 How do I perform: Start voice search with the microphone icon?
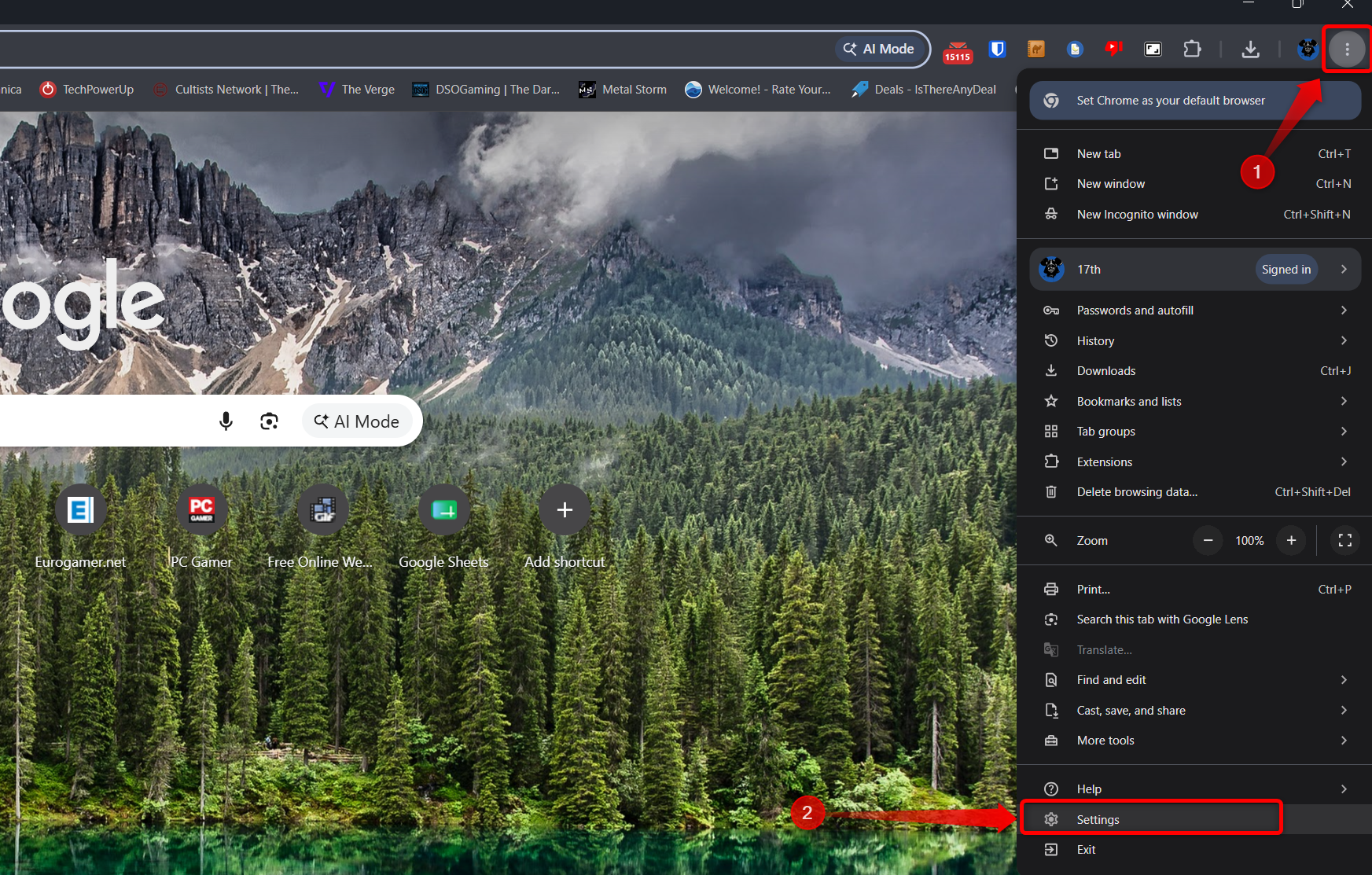[226, 421]
